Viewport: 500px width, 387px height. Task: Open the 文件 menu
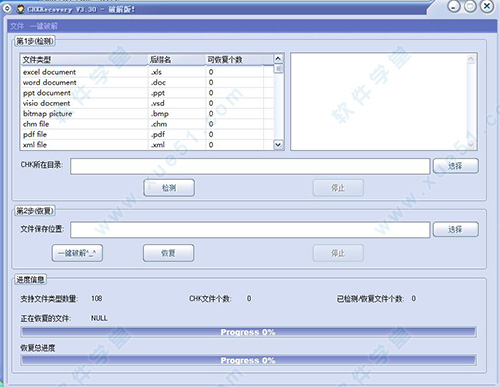(17, 26)
